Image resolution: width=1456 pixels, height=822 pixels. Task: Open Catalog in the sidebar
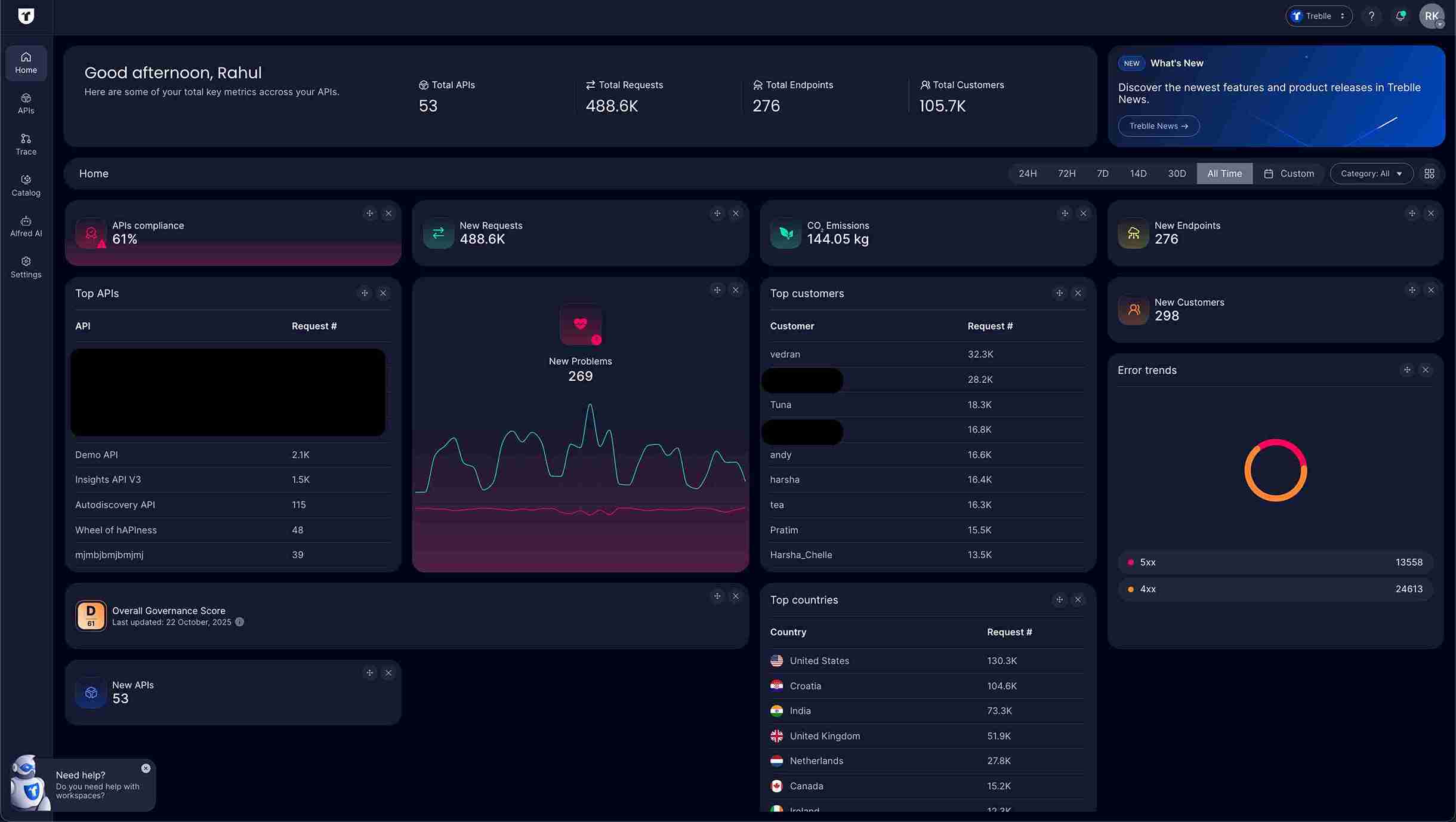(26, 185)
